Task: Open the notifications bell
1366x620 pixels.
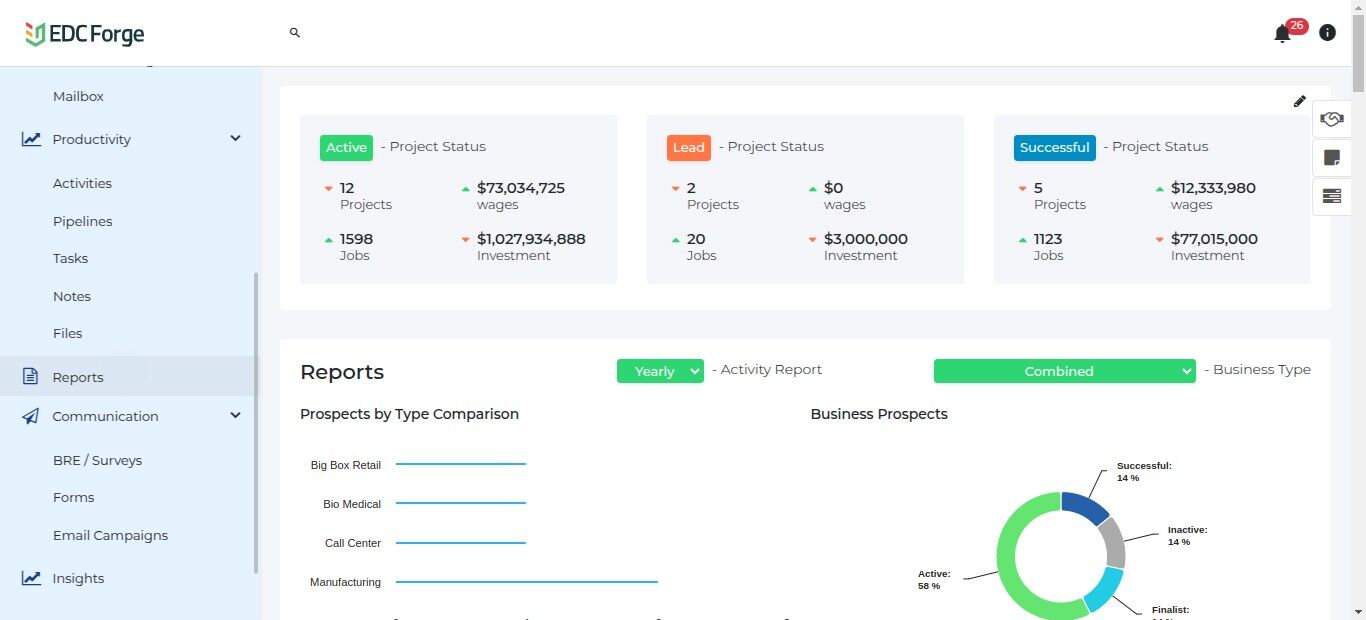Action: [1282, 34]
